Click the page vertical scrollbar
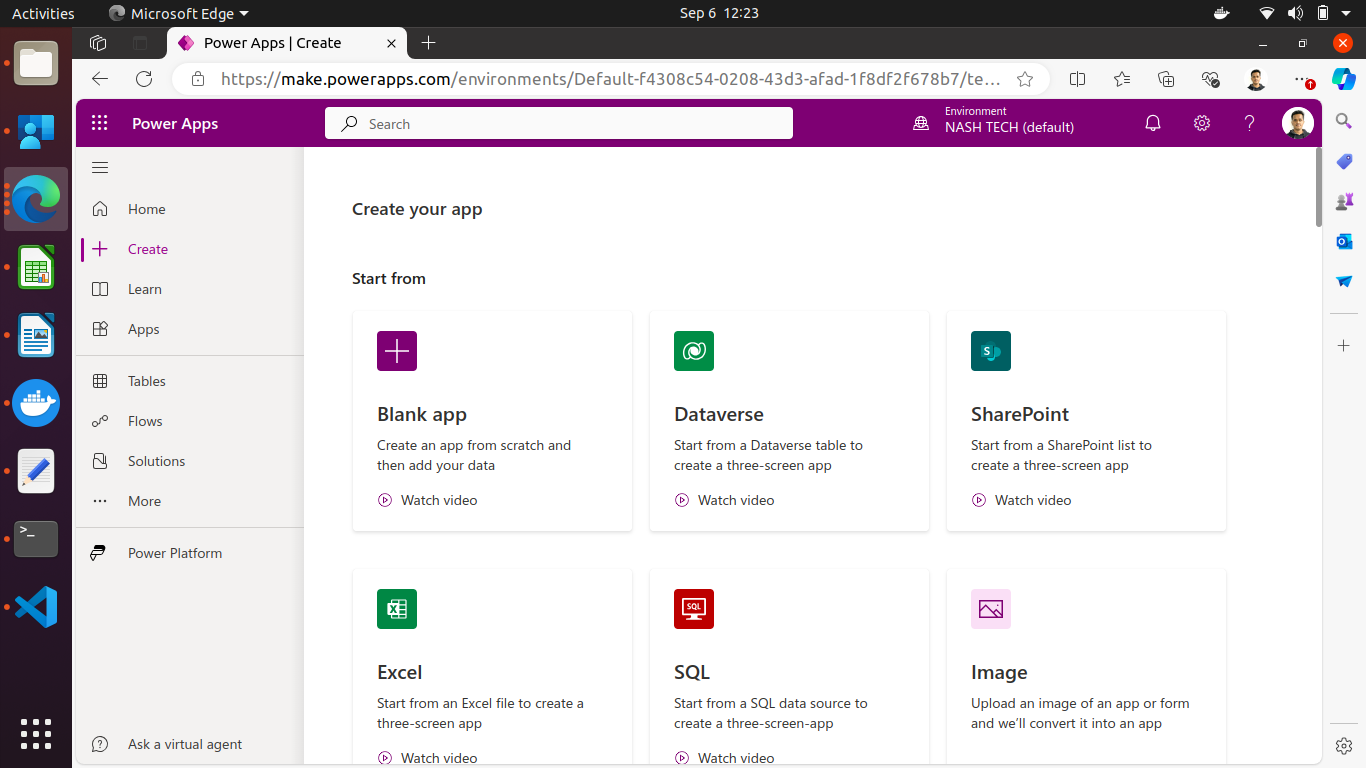Viewport: 1366px width, 768px height. 1318,189
